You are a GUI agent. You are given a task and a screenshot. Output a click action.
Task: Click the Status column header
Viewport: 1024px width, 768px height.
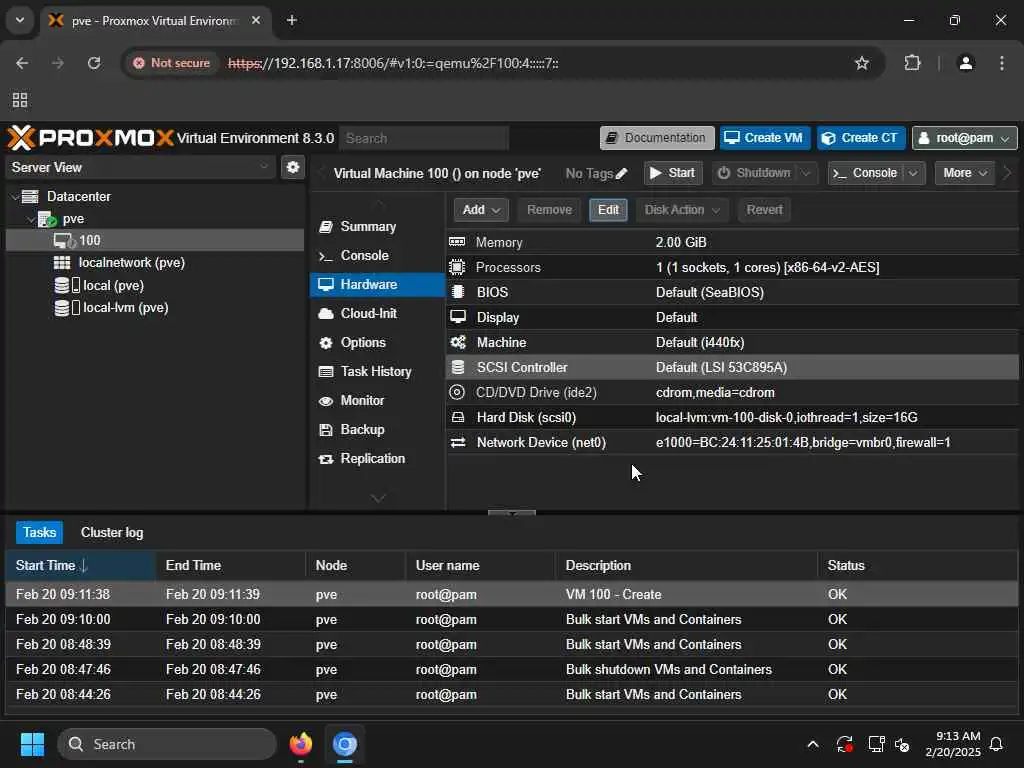pos(917,566)
